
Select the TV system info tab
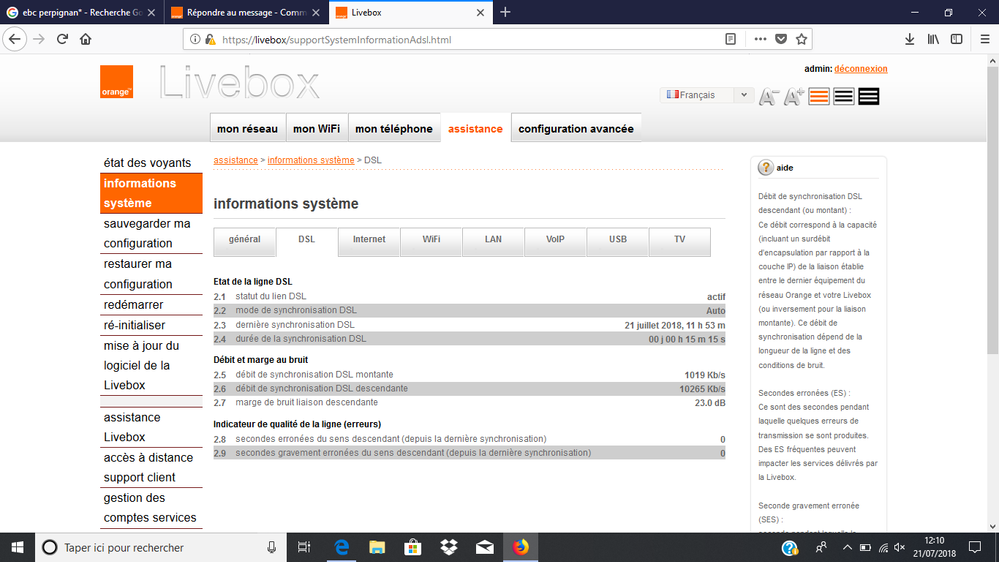pos(680,241)
